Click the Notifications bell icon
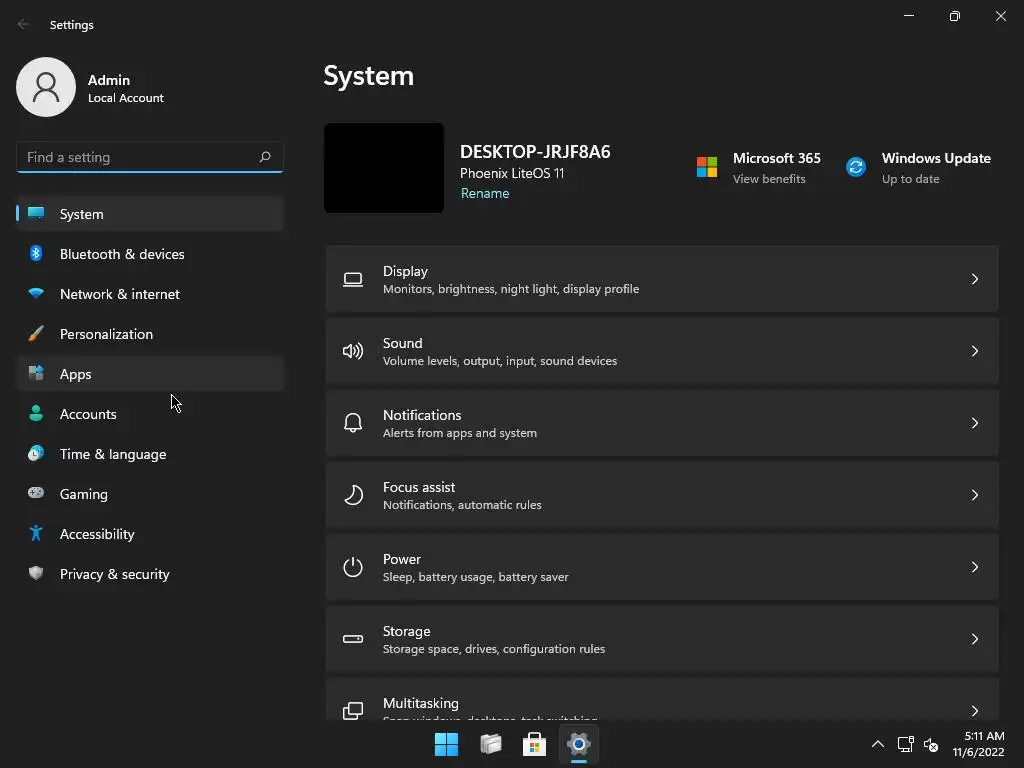The width and height of the screenshot is (1024, 768). [x=353, y=423]
